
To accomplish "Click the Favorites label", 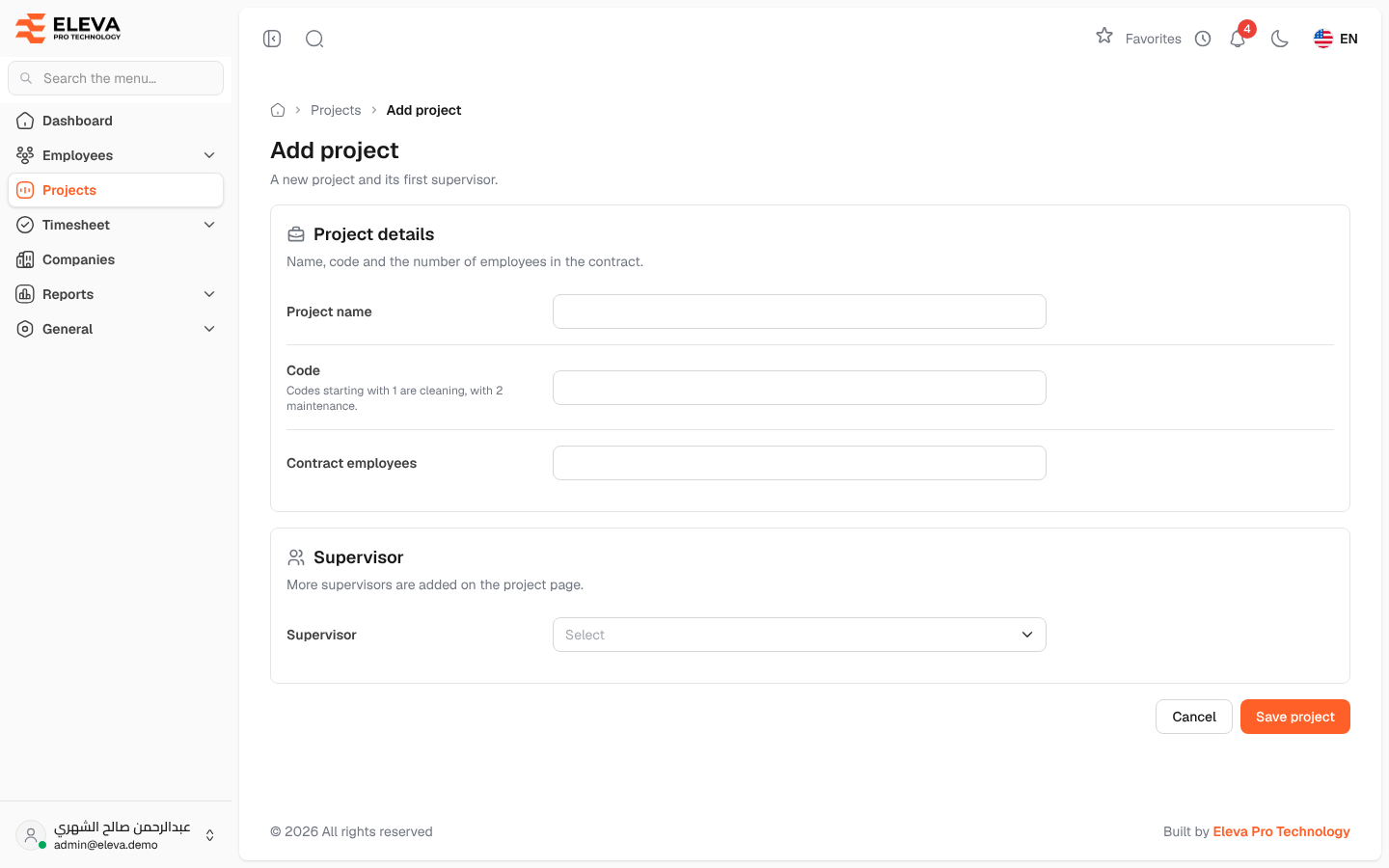I will [1154, 39].
